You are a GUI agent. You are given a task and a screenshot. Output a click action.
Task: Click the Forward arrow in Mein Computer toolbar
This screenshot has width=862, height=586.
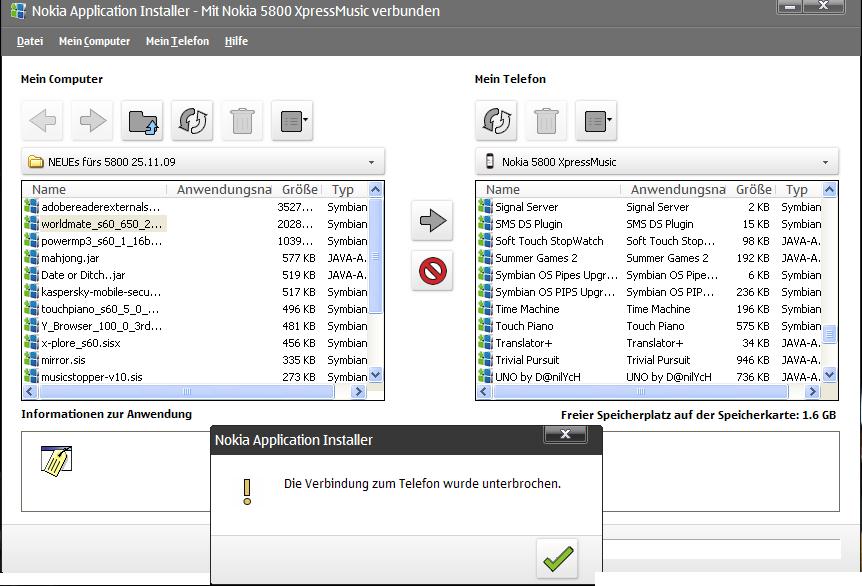[x=92, y=120]
